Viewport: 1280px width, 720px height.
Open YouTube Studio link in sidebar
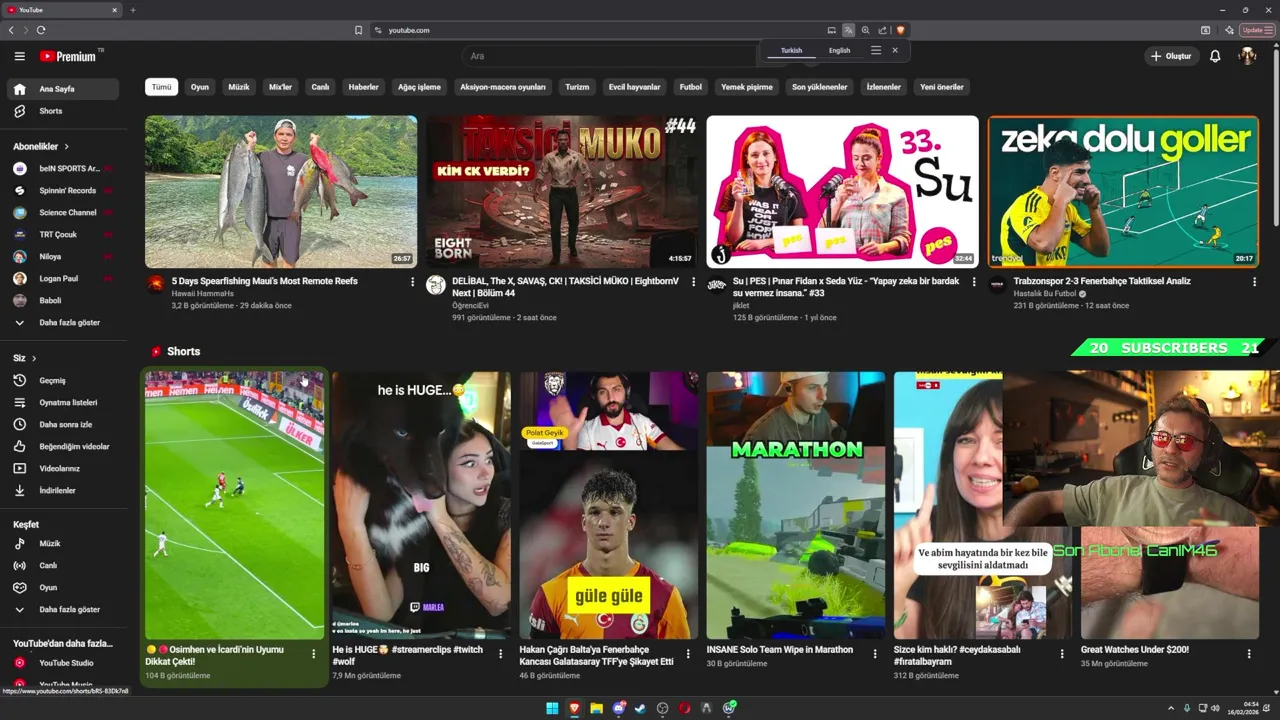coord(63,662)
